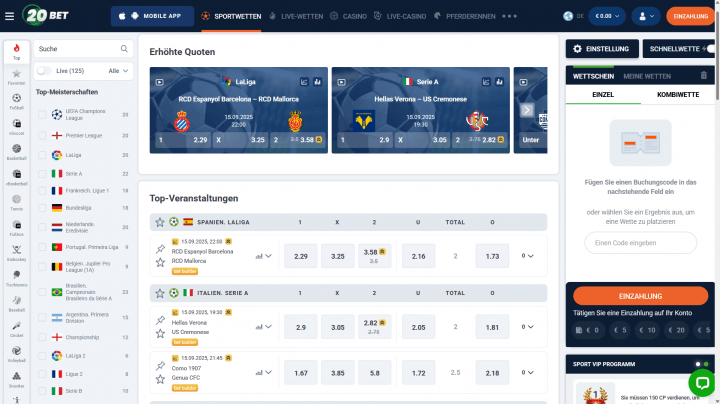Select the Einzel tab
Image resolution: width=720 pixels, height=404 pixels.
click(x=603, y=95)
